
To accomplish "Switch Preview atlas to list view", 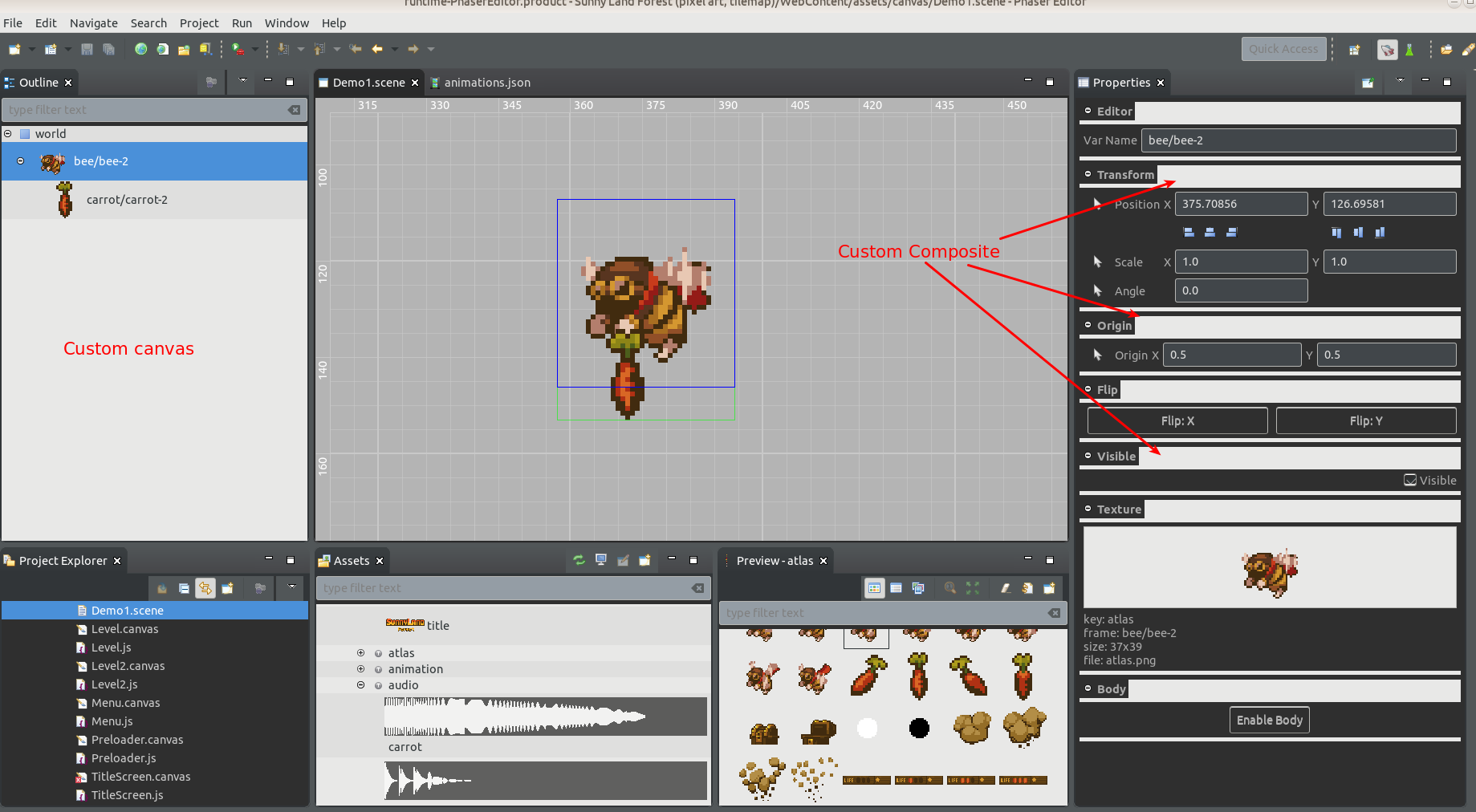I will [x=896, y=588].
